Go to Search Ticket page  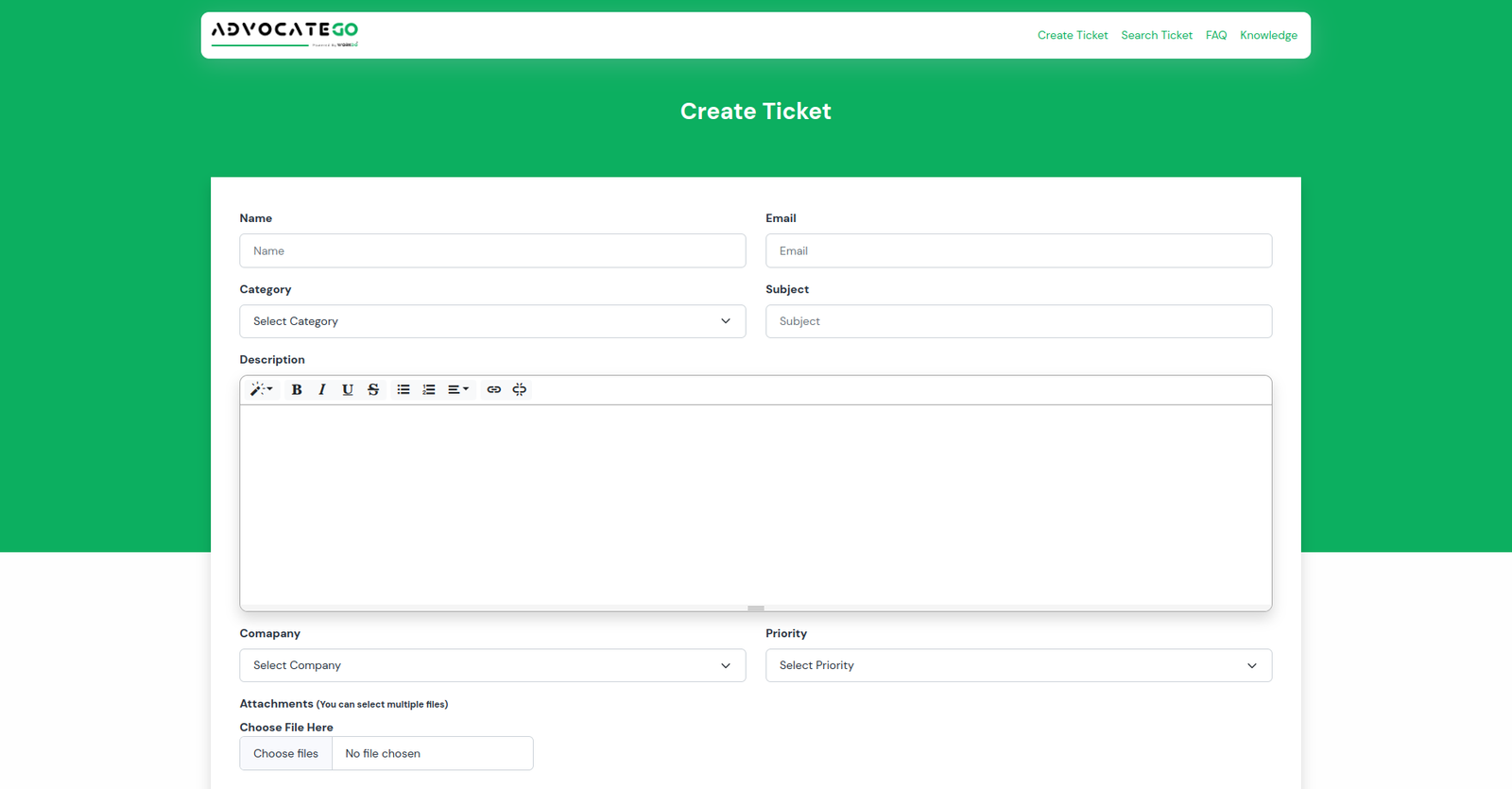(1156, 35)
